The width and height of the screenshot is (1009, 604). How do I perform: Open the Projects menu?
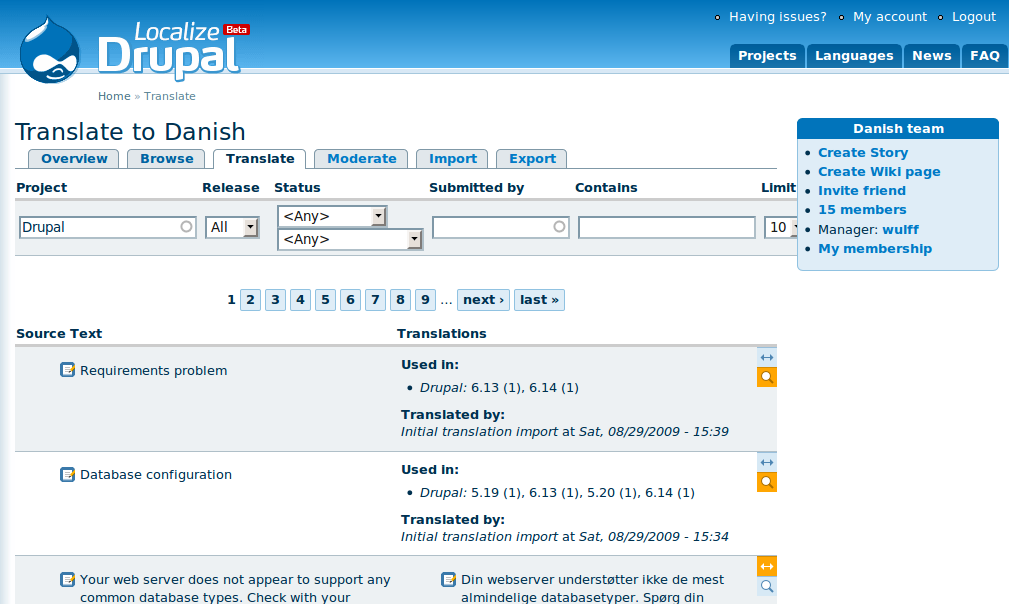pyautogui.click(x=767, y=56)
